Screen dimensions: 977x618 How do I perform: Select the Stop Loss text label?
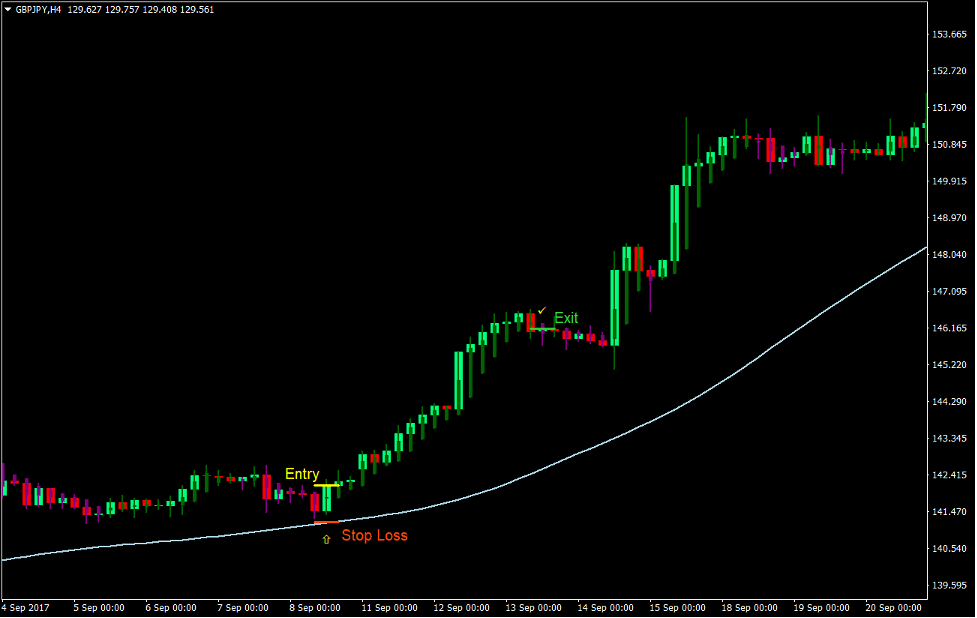[x=374, y=536]
